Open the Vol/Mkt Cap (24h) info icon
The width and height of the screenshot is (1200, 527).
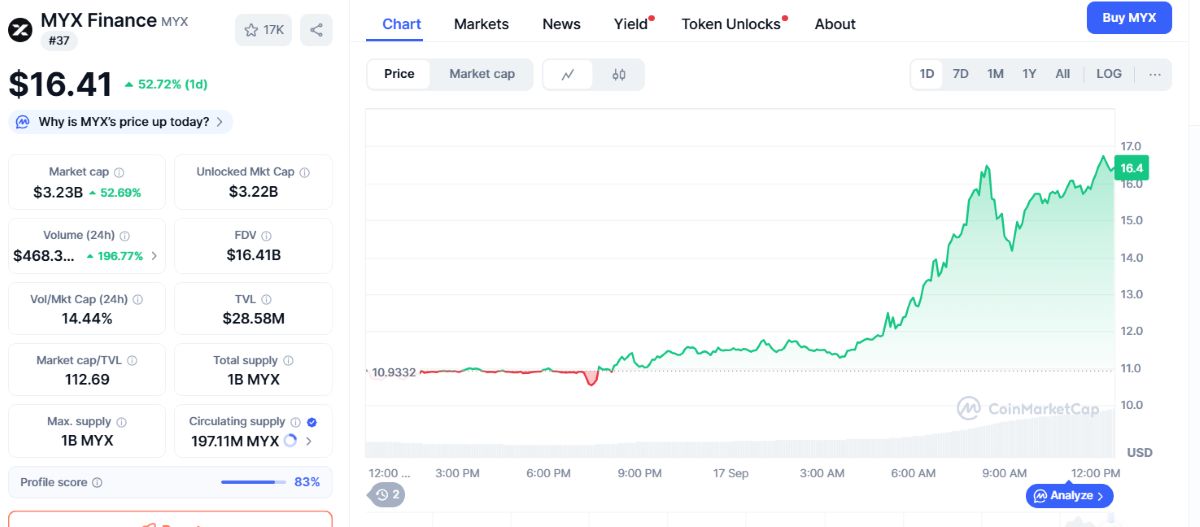pos(137,299)
